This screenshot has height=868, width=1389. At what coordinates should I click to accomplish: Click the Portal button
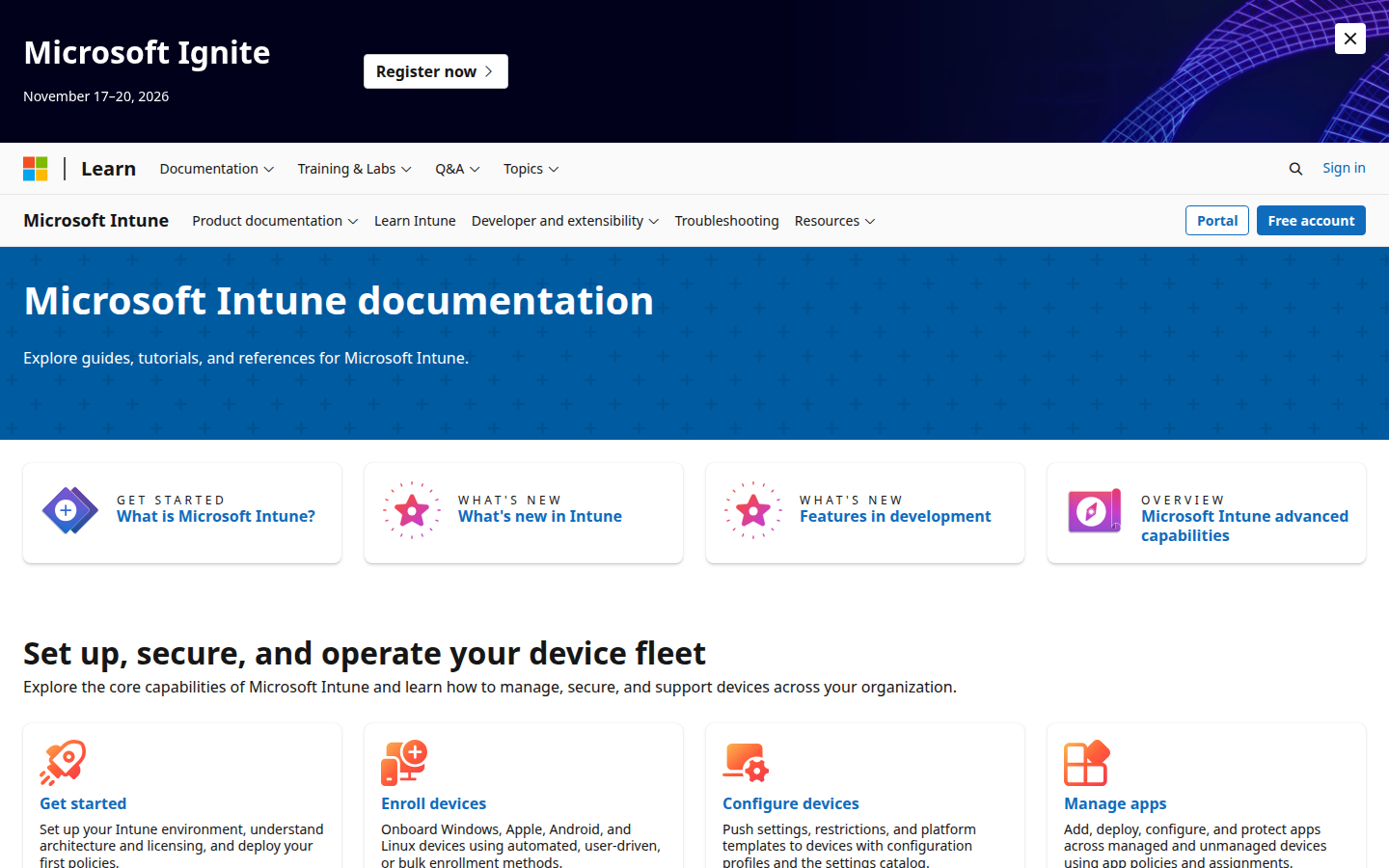(x=1217, y=221)
